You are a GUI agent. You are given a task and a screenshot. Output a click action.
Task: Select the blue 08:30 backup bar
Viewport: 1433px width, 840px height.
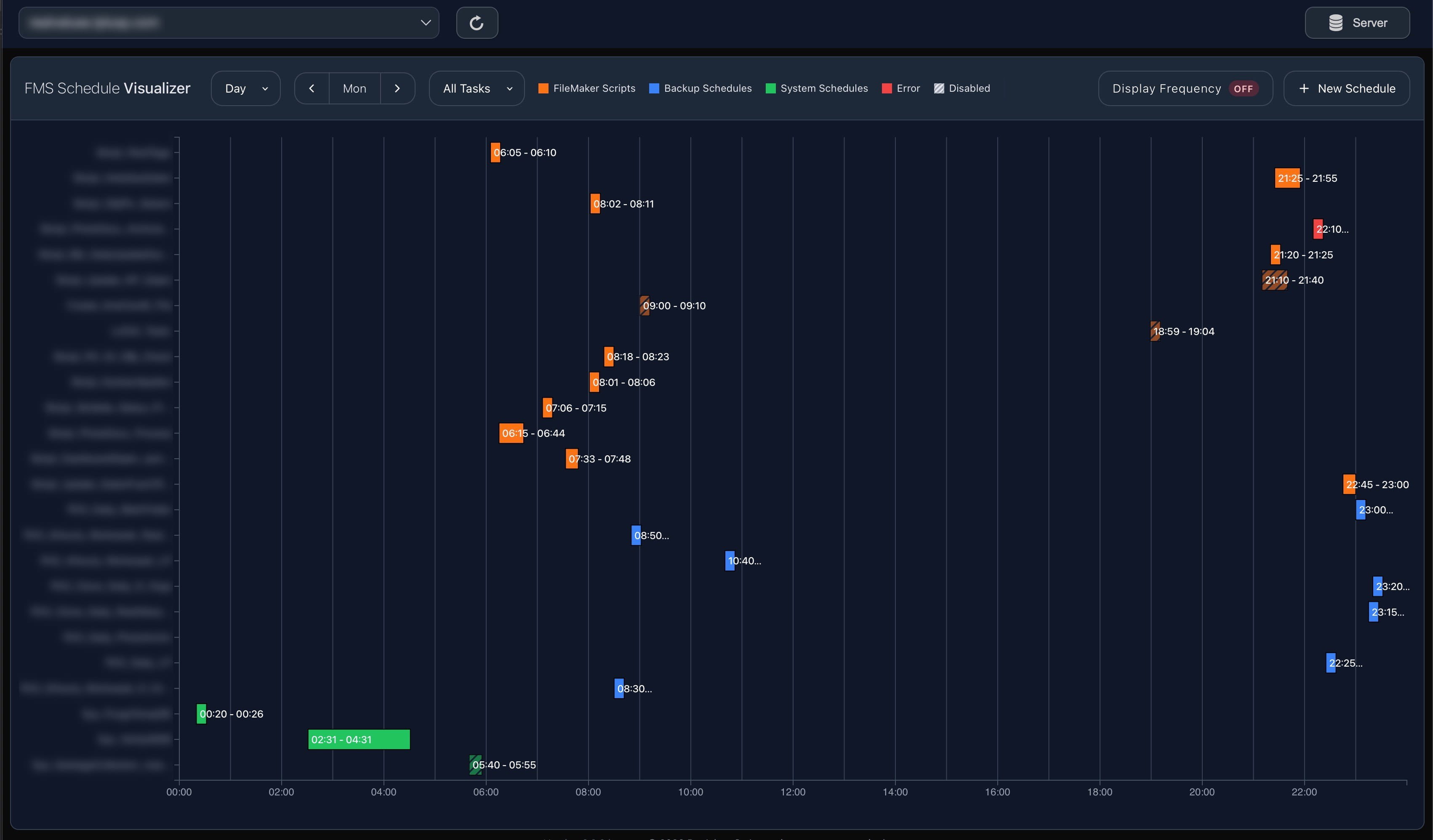point(619,688)
